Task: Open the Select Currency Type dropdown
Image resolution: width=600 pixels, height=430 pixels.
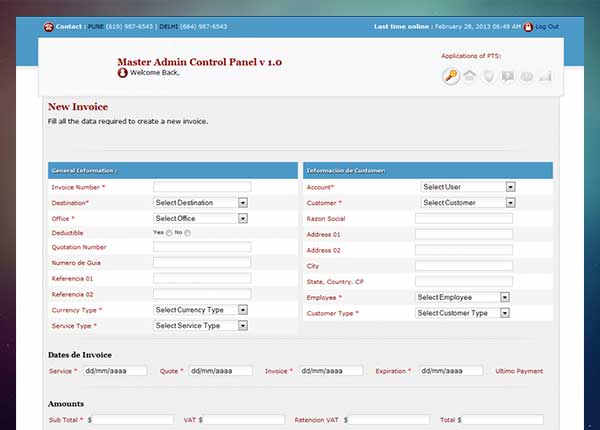Action: point(200,310)
